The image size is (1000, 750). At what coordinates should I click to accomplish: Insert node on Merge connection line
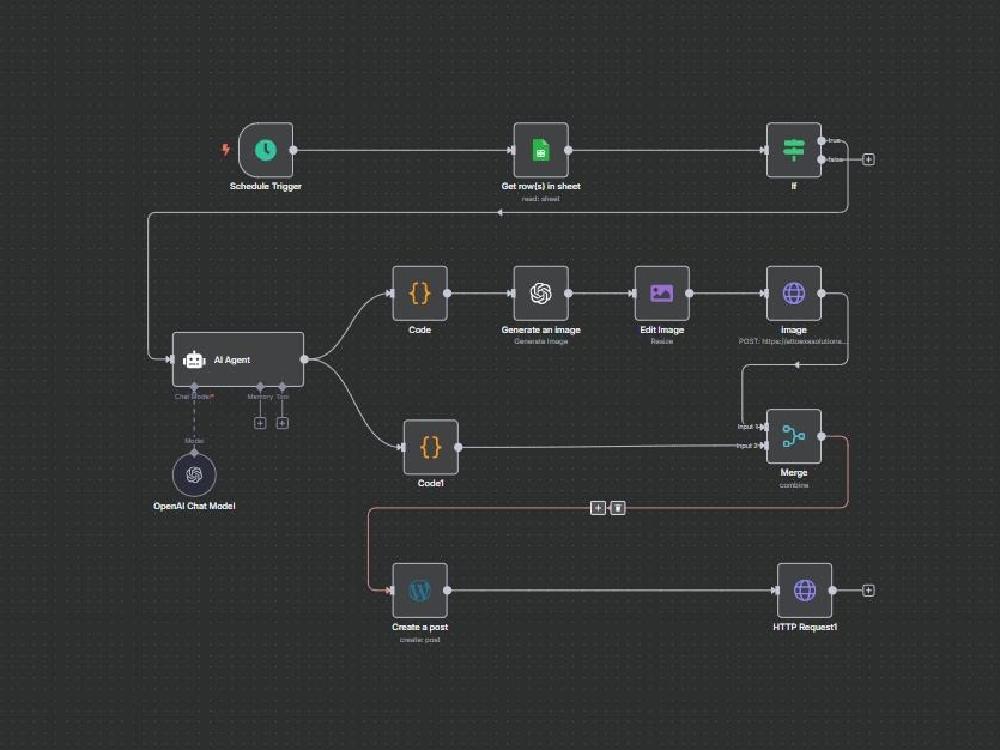coord(598,508)
